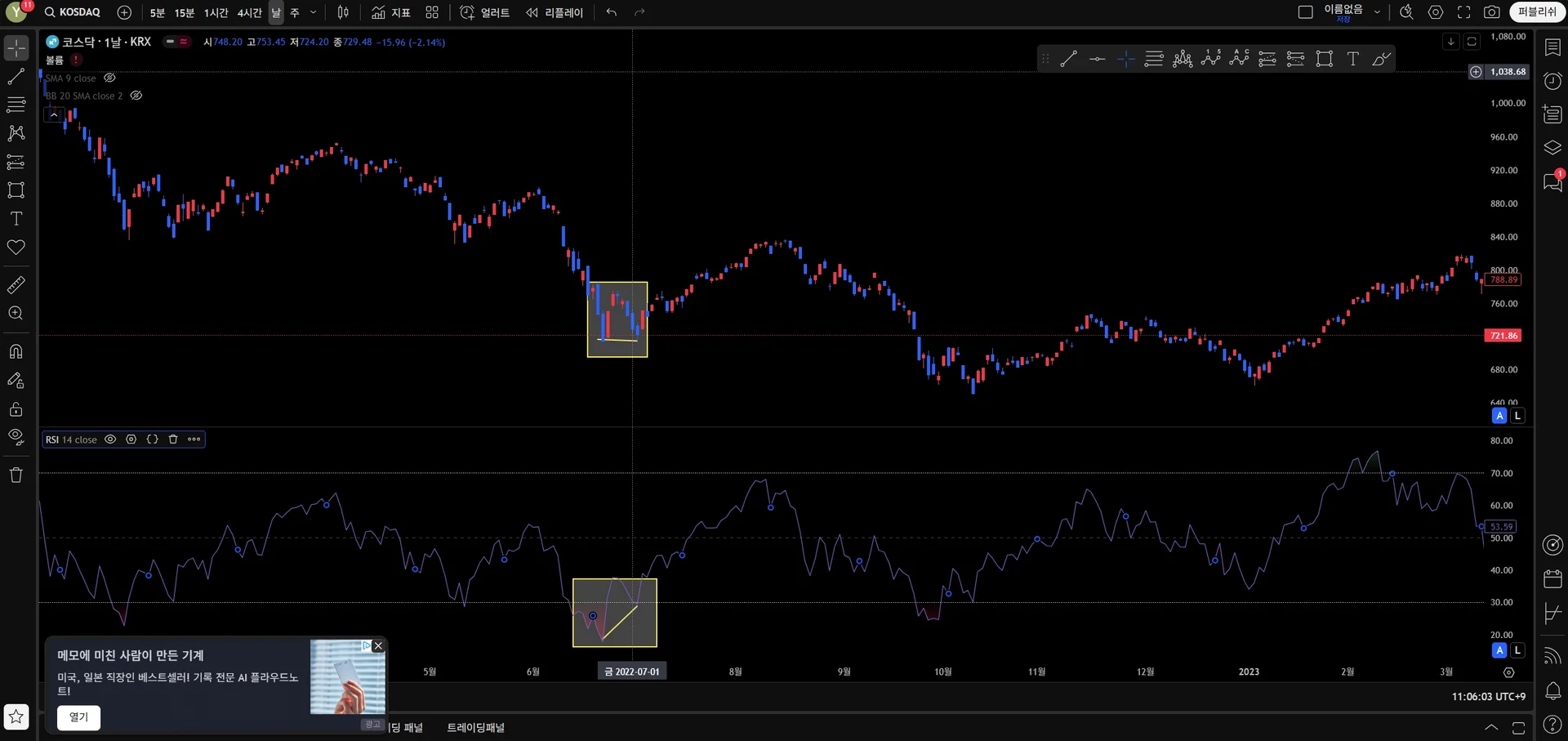Open the watchlist panel in right sidebar
Image resolution: width=1568 pixels, height=741 pixels.
coord(1552,48)
